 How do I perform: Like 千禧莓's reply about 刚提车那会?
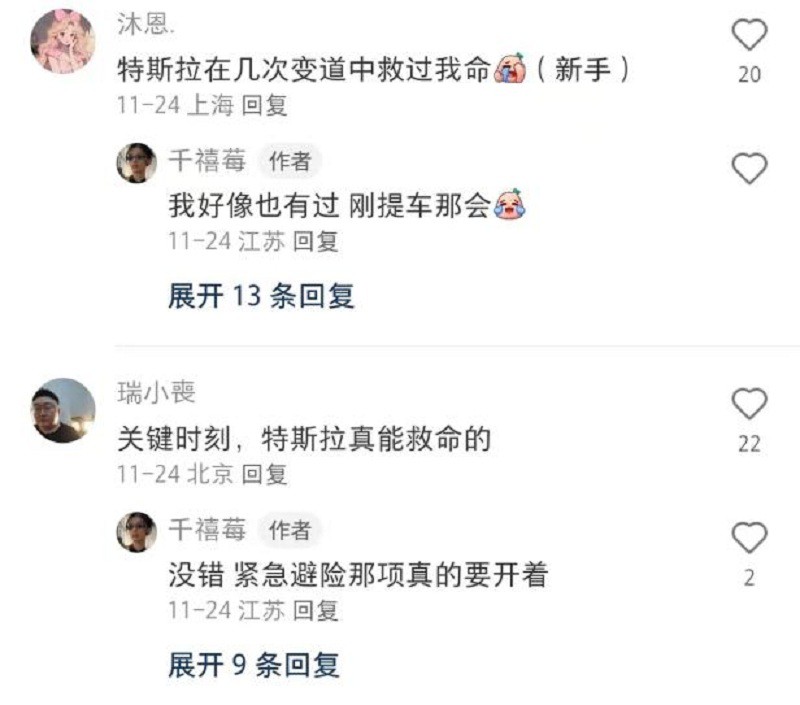click(x=749, y=168)
